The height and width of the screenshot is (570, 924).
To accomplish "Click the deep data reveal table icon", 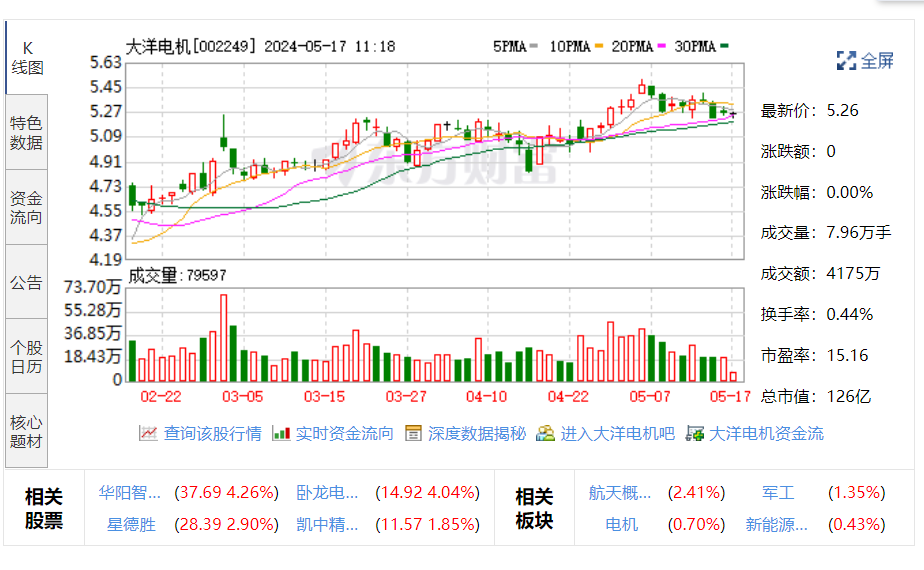I will (413, 433).
